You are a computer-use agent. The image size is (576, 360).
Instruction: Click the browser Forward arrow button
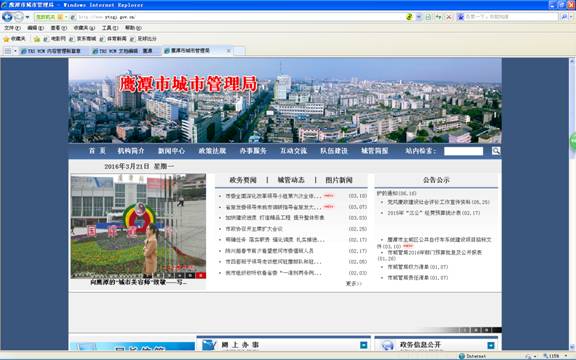tap(18, 17)
